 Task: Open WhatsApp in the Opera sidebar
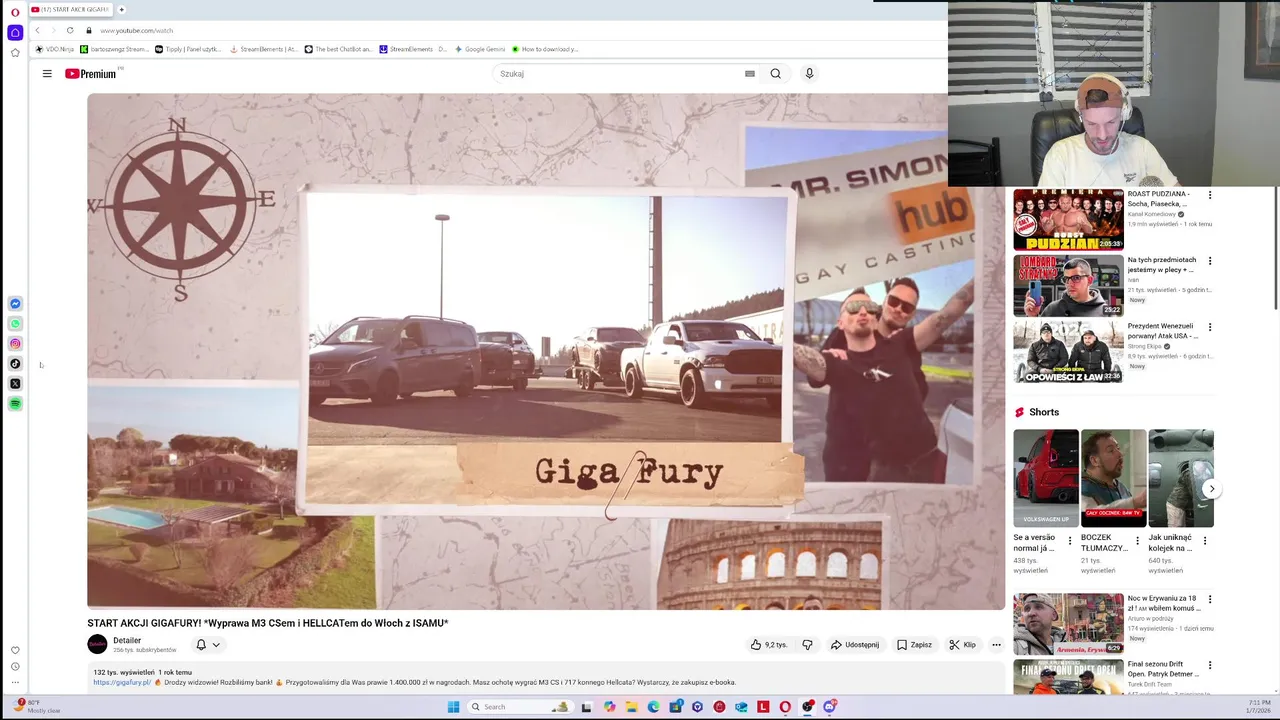(x=15, y=323)
